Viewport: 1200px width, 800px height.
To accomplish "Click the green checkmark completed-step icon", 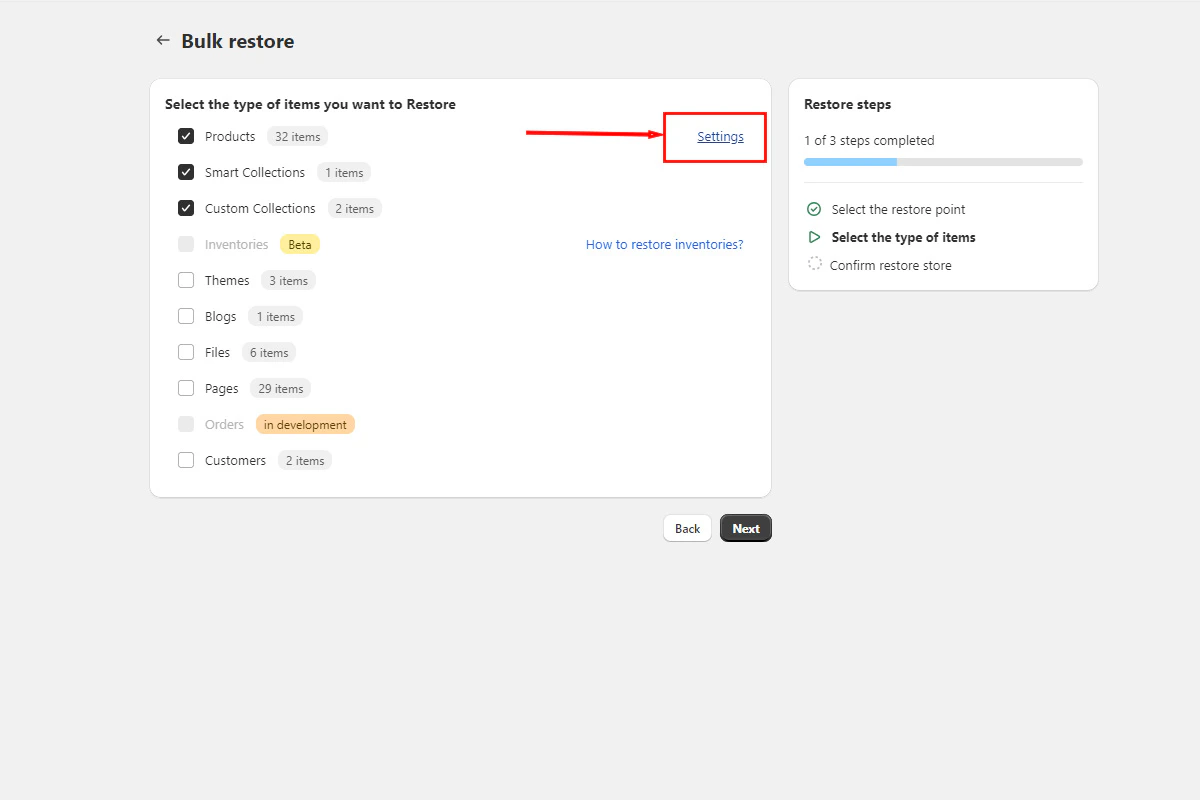I will pyautogui.click(x=813, y=209).
